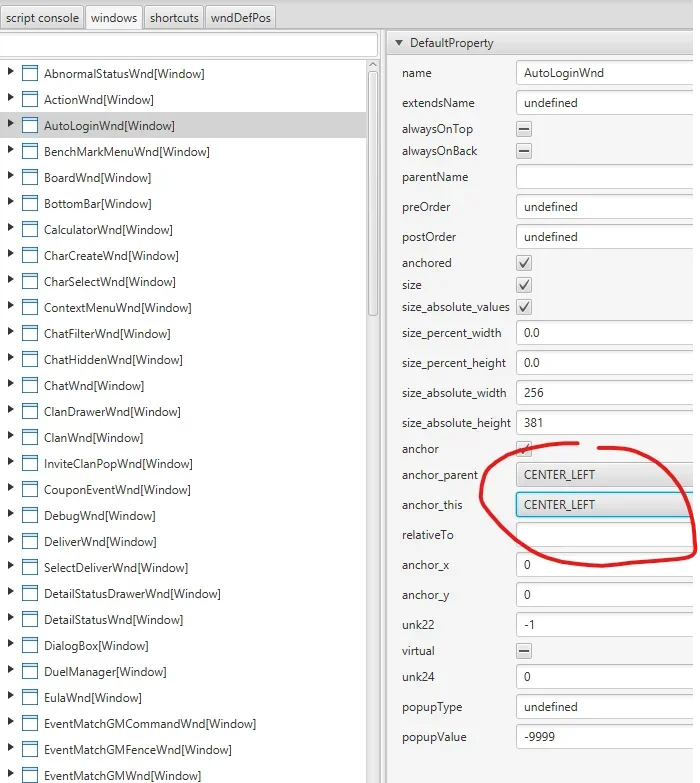Screen dimensions: 700x783
Task: Expand the BoardWnd tree node
Action: pos(10,175)
